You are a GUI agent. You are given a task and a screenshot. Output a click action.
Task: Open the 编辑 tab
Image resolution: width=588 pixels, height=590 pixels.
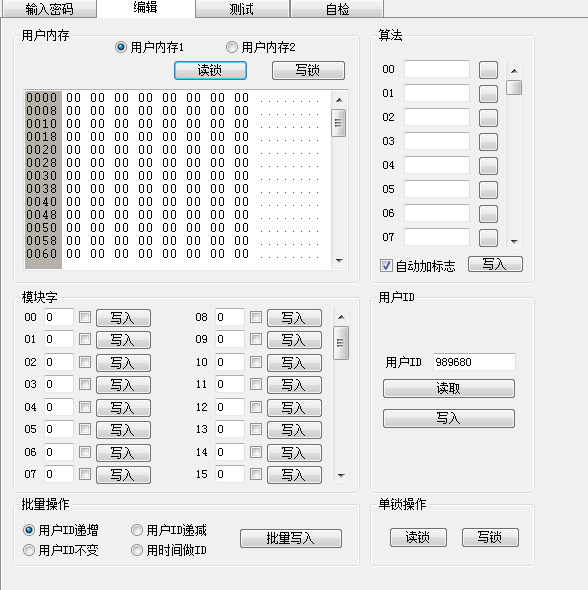[x=146, y=8]
